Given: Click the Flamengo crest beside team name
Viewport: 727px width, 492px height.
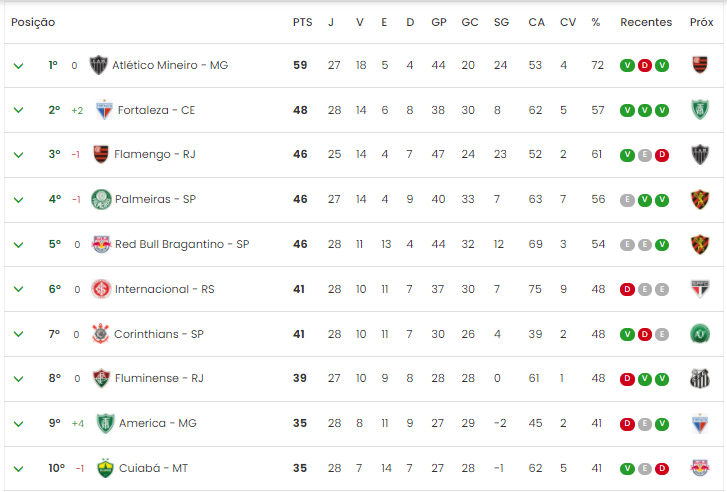Looking at the screenshot, I should (x=101, y=154).
